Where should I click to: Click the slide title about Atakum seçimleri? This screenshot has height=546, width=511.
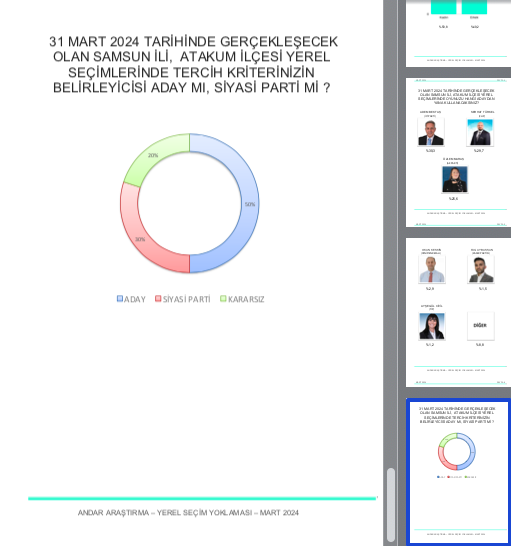(x=193, y=64)
